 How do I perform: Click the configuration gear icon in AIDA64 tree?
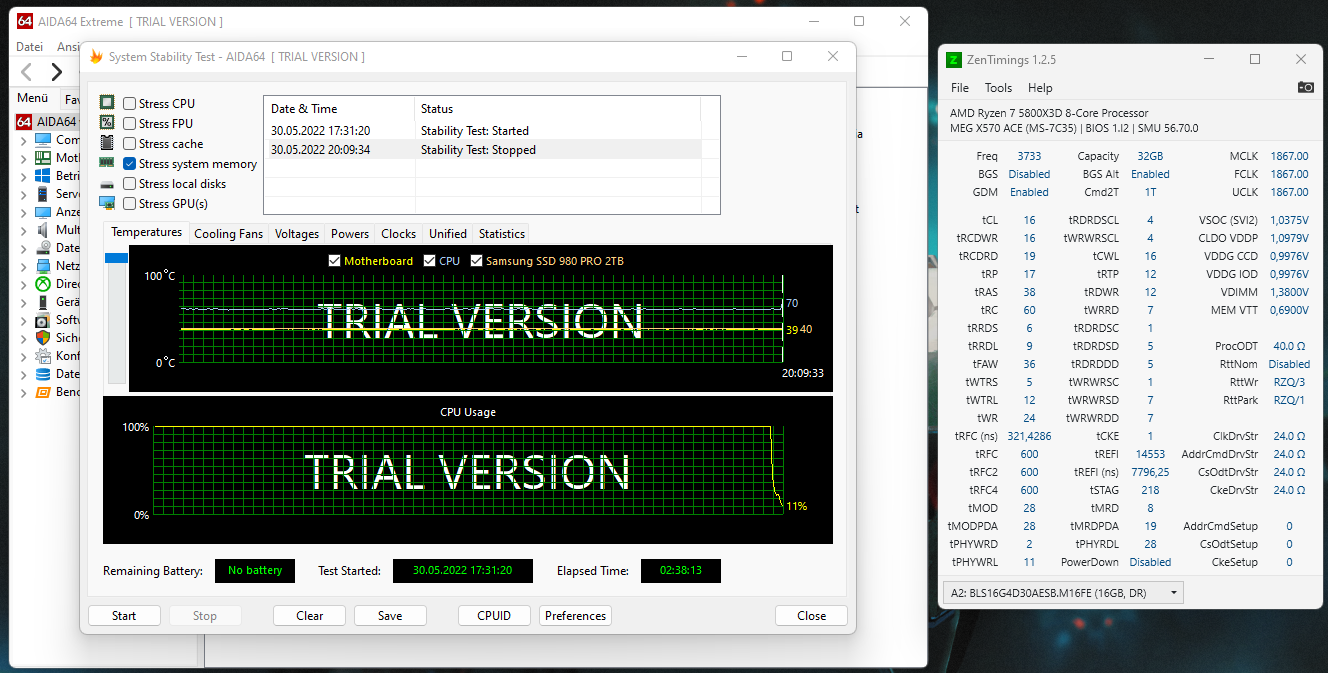(43, 356)
